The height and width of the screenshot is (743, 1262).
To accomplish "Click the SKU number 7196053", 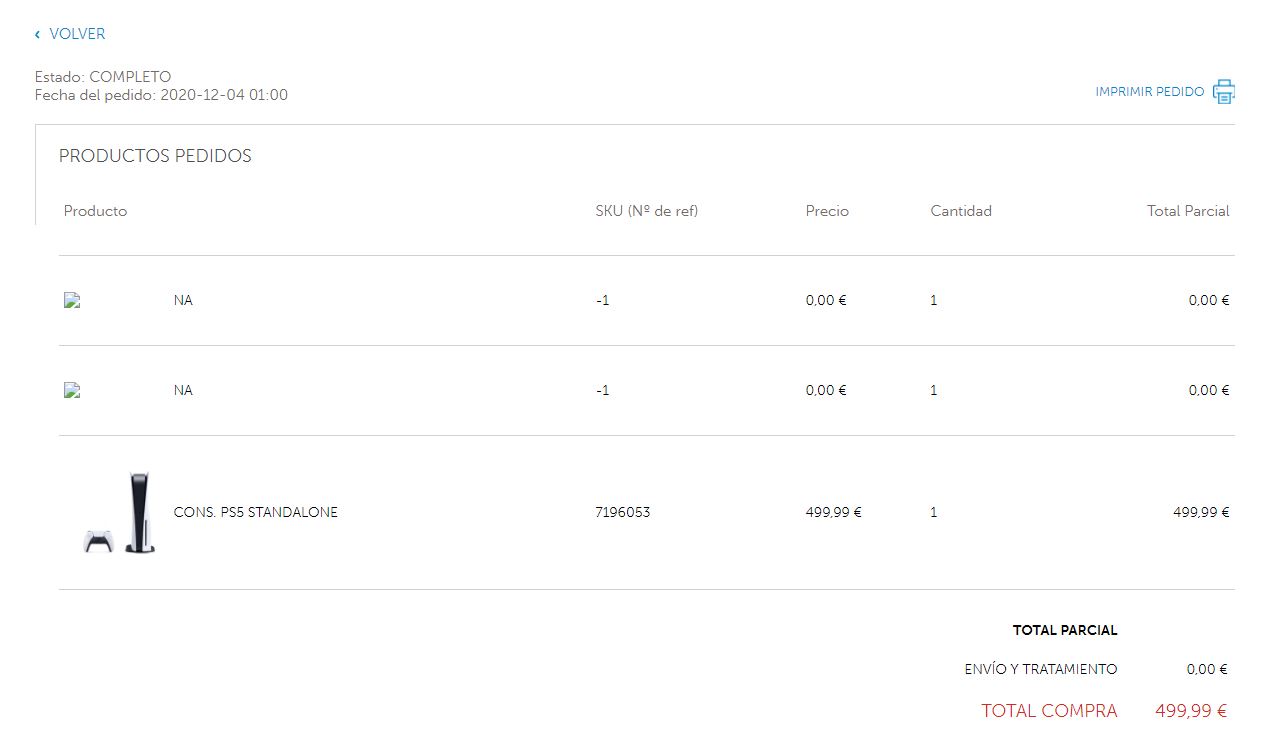I will pos(622,512).
